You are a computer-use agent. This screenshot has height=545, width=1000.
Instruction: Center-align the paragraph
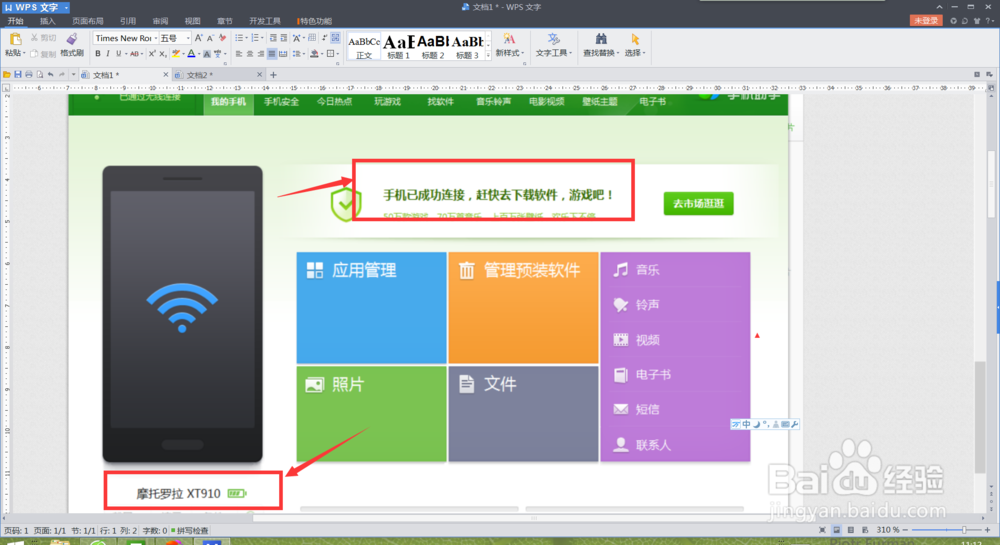(250, 54)
